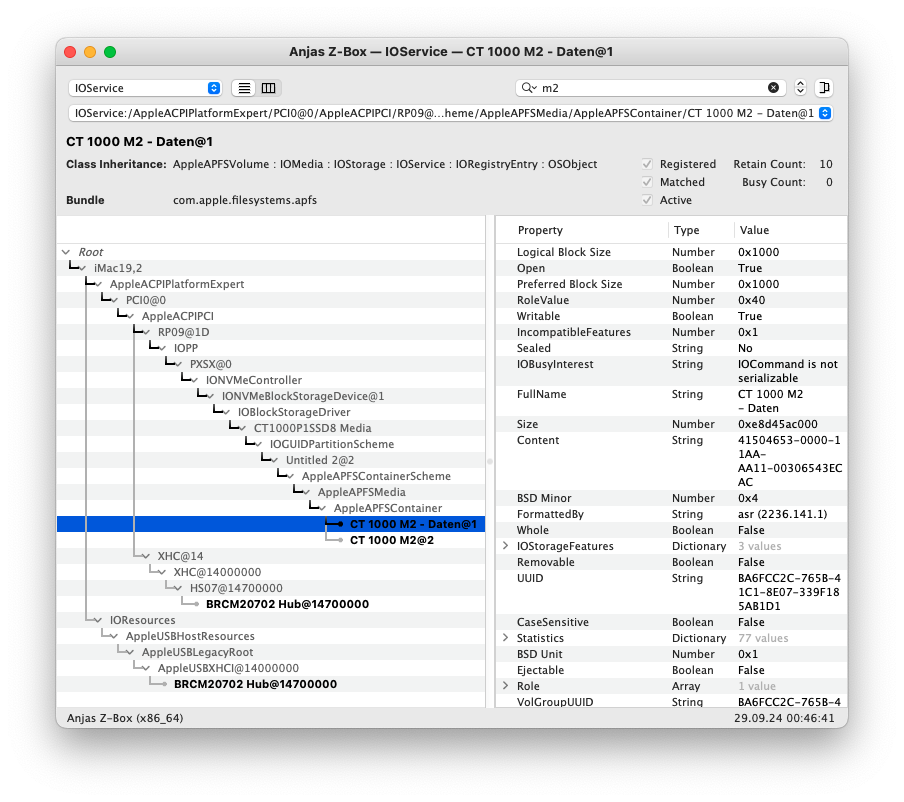Viewport: 904px width, 802px height.
Task: Toggle the Active checkbox
Action: coord(647,200)
